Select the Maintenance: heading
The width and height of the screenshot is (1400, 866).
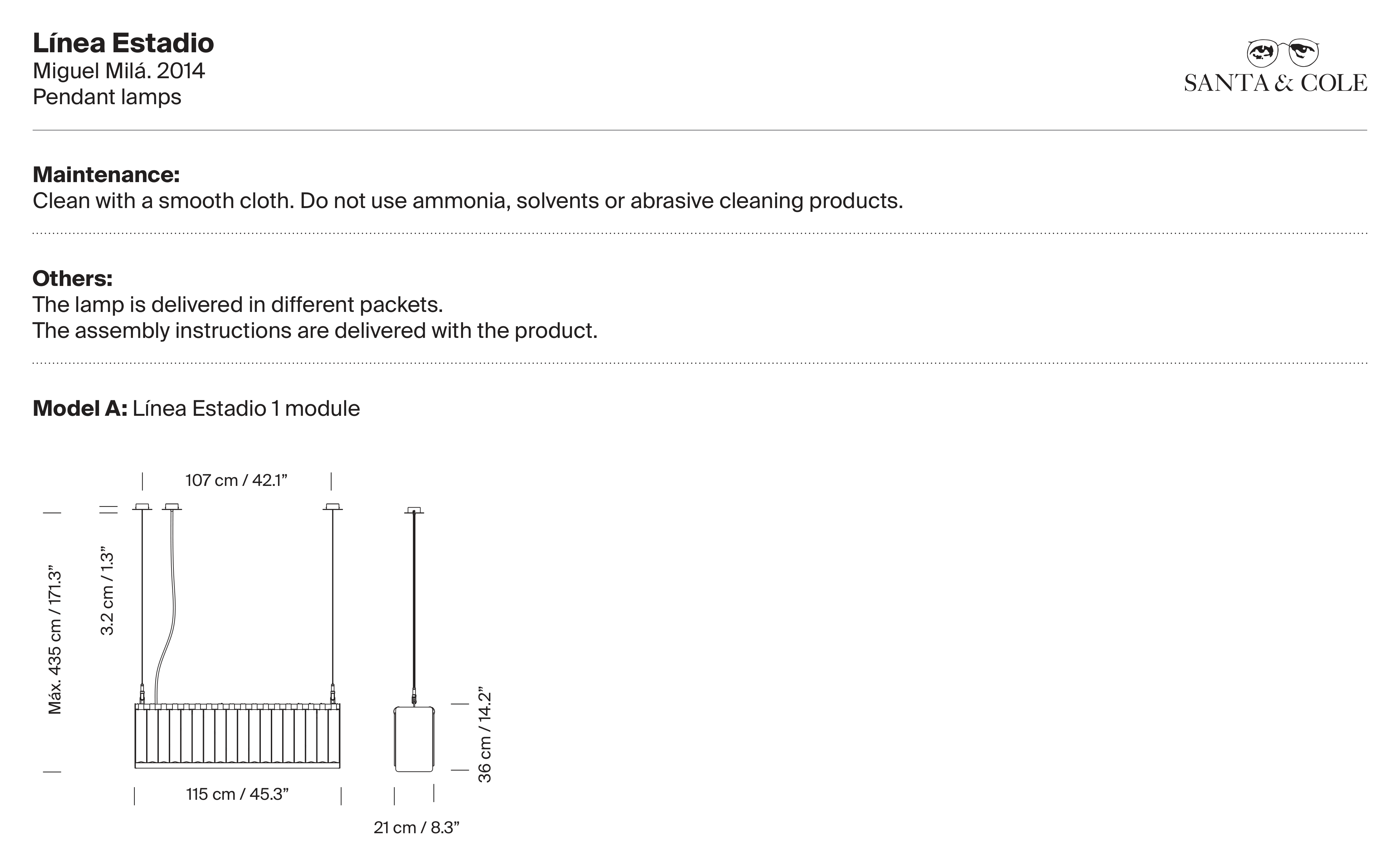click(106, 175)
